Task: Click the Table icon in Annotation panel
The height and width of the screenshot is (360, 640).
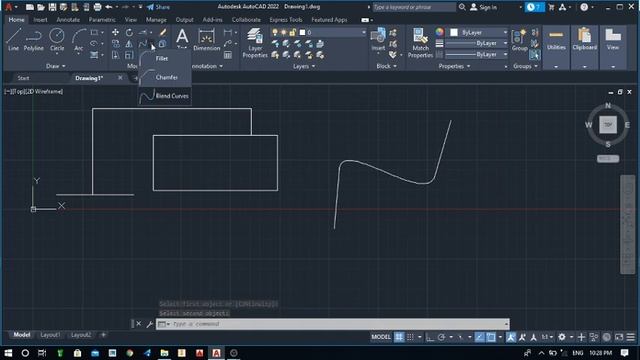Action: point(228,55)
